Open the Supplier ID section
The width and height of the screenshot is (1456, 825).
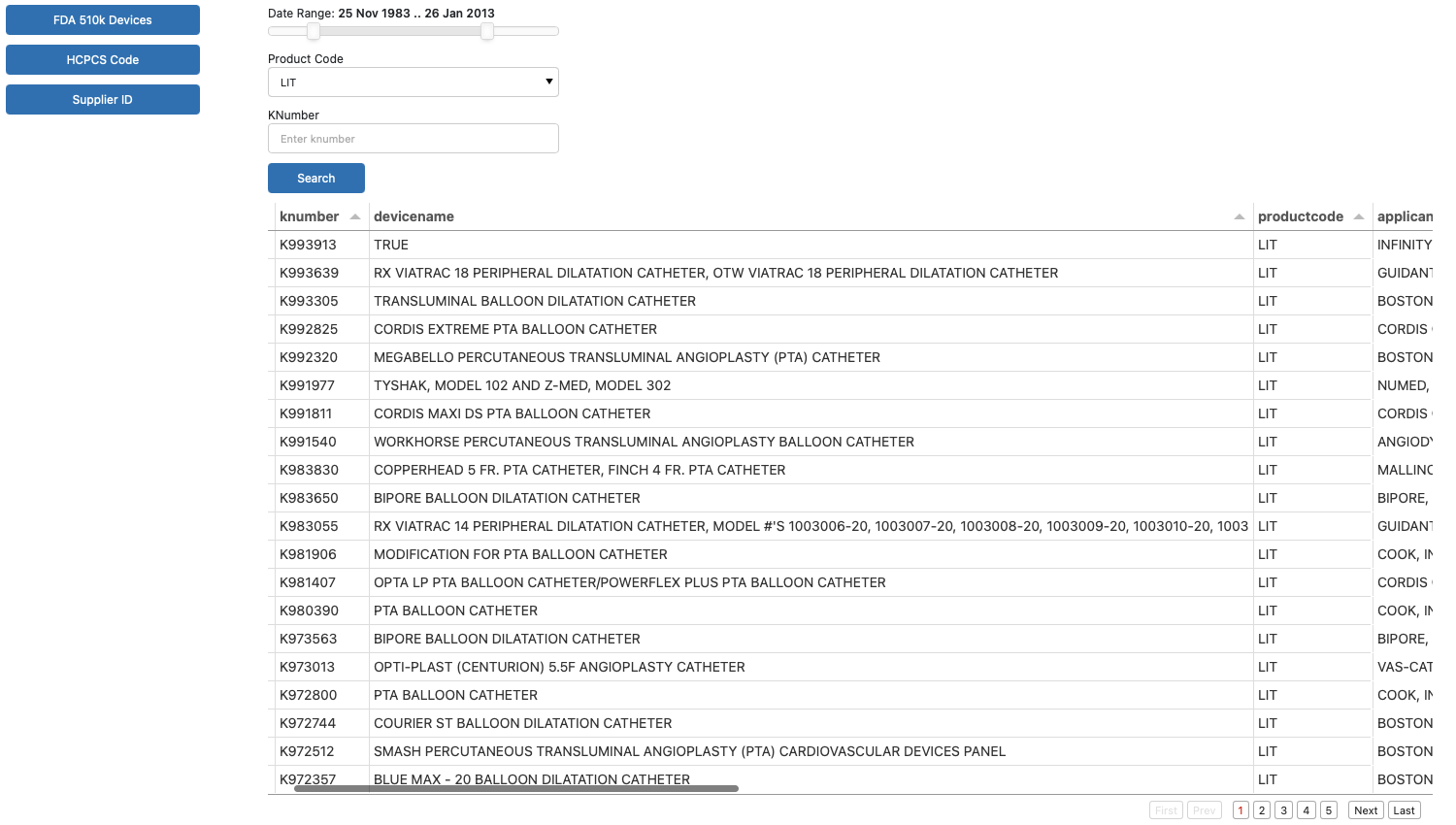point(103,99)
